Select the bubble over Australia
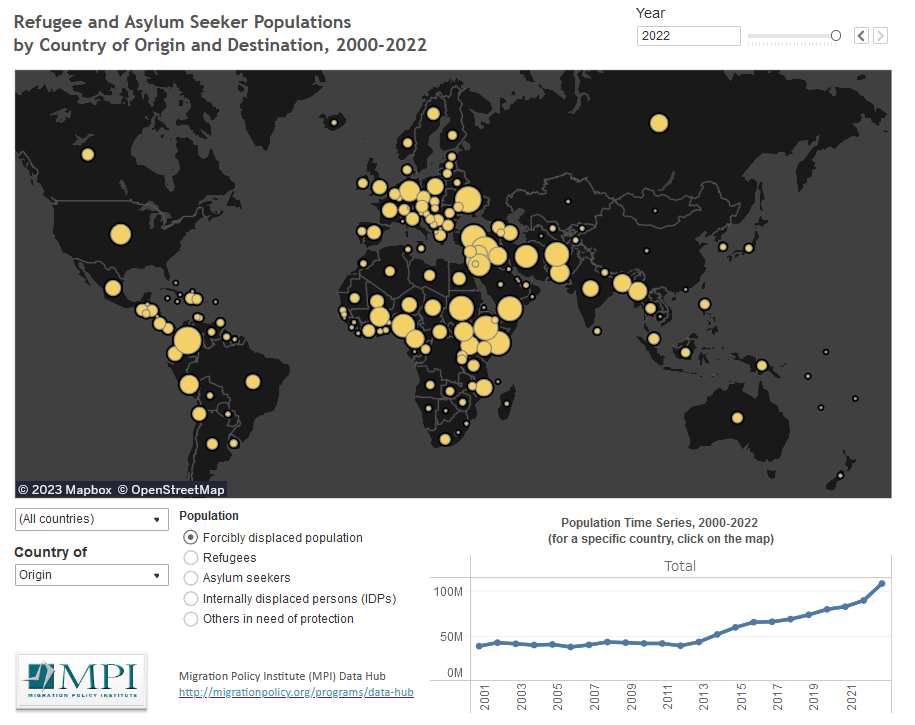Screen dimensions: 915x725 coord(737,419)
